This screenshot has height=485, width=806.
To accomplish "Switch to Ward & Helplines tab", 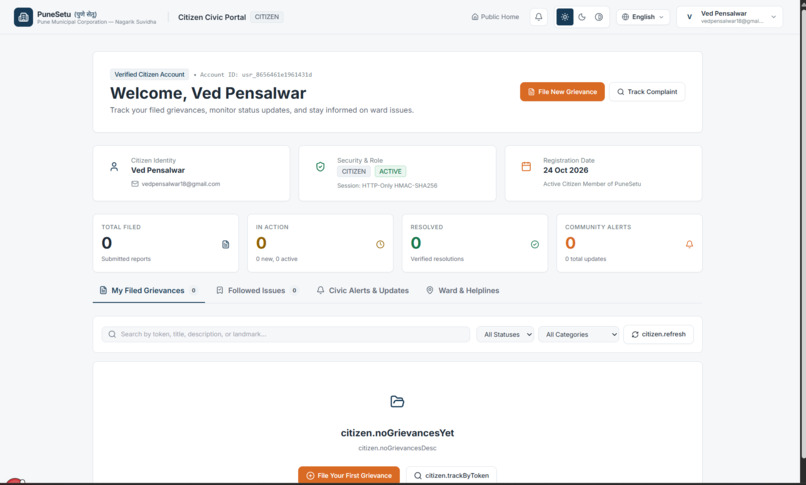I will [463, 291].
